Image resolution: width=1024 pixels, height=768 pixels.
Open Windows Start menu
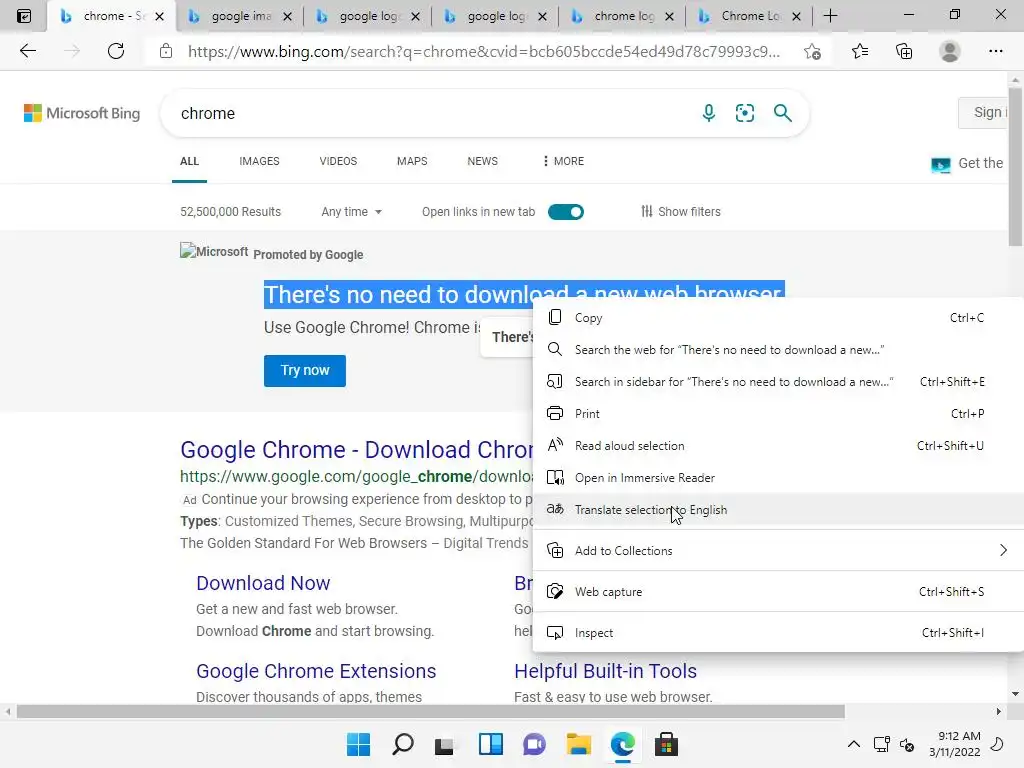click(358, 744)
